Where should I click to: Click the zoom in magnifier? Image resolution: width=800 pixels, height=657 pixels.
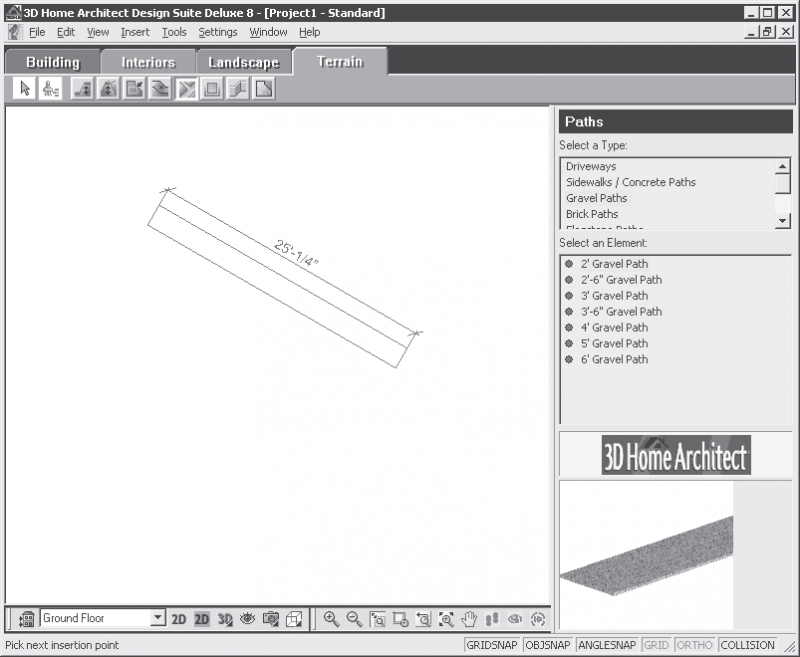(x=332, y=619)
